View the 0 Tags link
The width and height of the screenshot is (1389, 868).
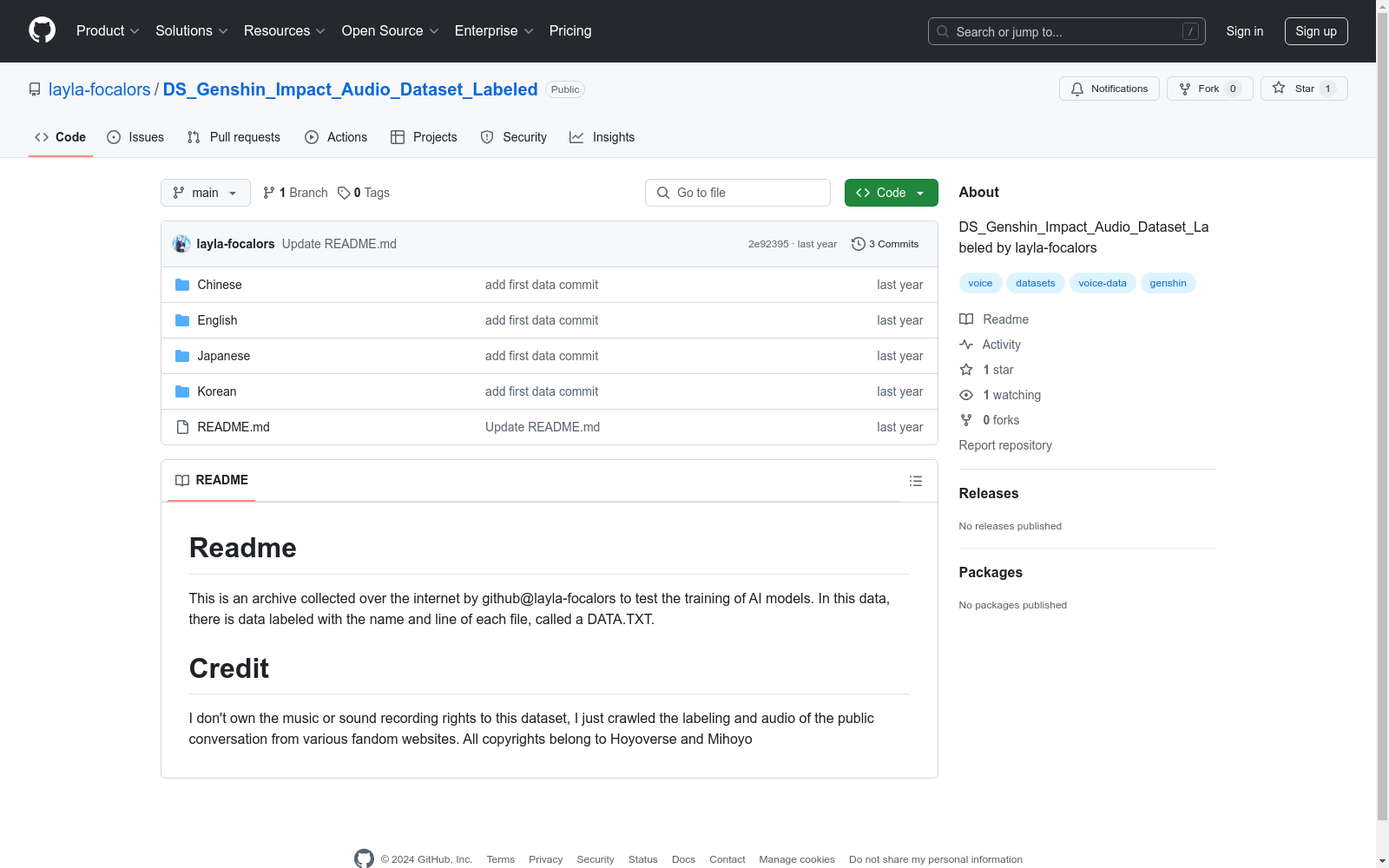coord(364,193)
